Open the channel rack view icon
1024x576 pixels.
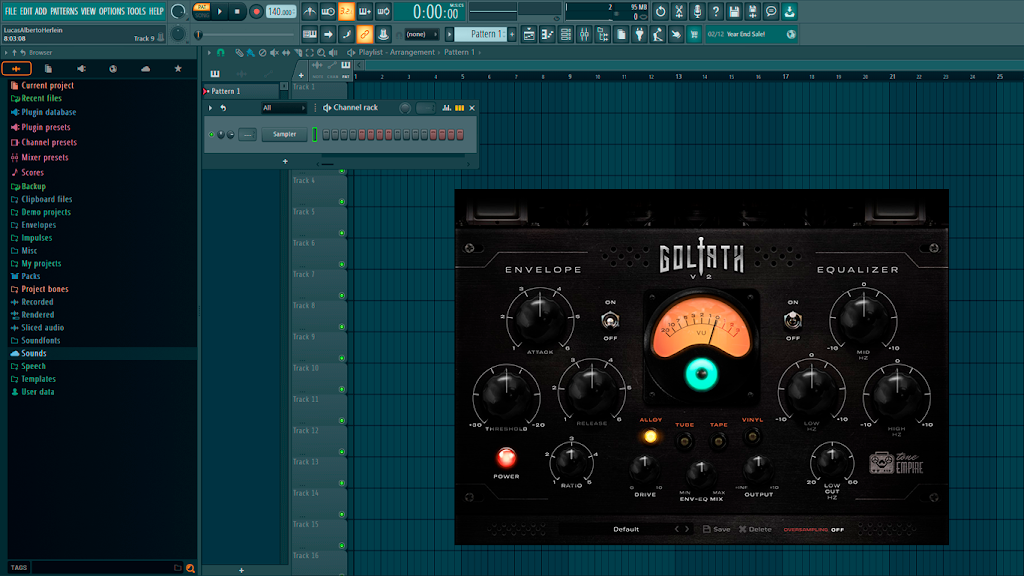(566, 34)
